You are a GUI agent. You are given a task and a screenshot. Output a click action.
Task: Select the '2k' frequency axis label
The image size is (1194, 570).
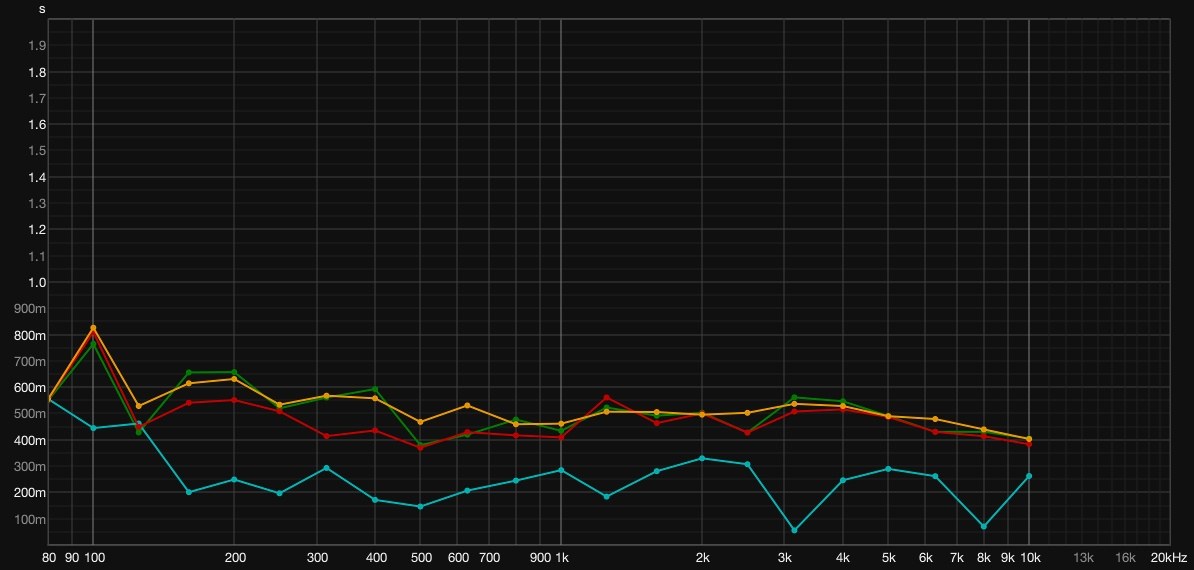[703, 558]
